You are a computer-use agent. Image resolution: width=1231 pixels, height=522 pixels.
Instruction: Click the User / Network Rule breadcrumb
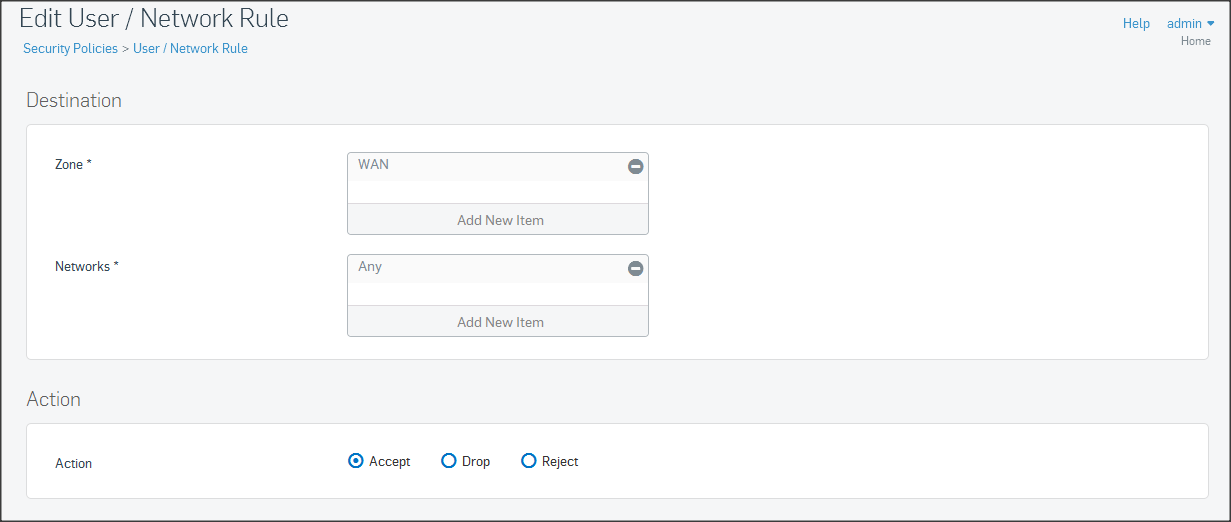tap(190, 48)
